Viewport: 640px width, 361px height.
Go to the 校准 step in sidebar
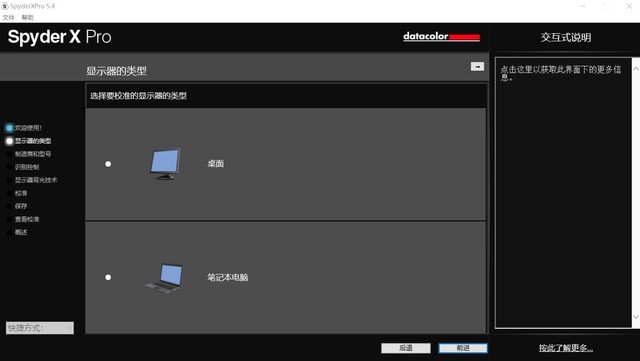coord(21,193)
